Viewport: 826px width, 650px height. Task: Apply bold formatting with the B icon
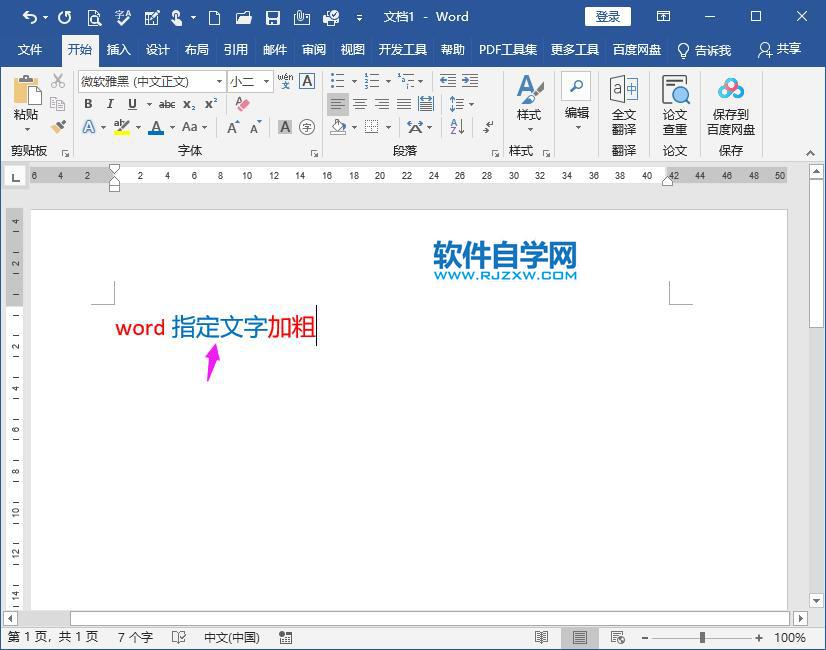click(x=88, y=104)
